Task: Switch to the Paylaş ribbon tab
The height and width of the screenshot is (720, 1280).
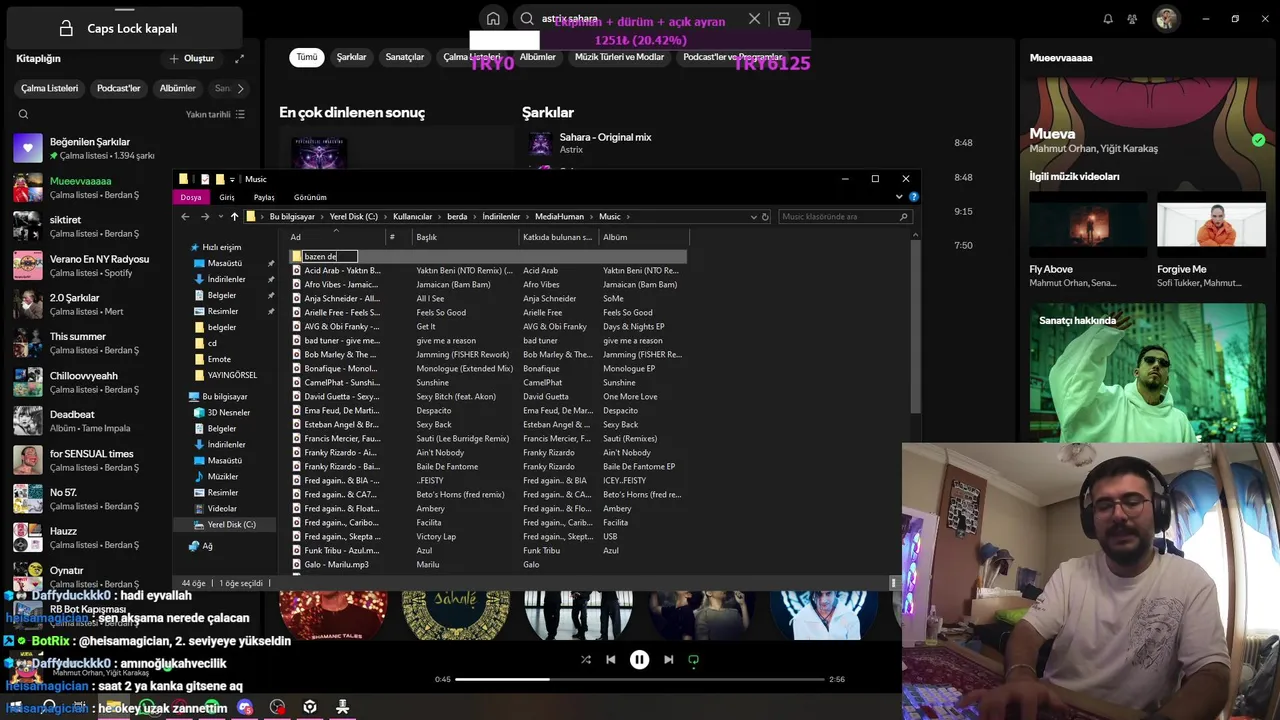Action: [x=264, y=197]
